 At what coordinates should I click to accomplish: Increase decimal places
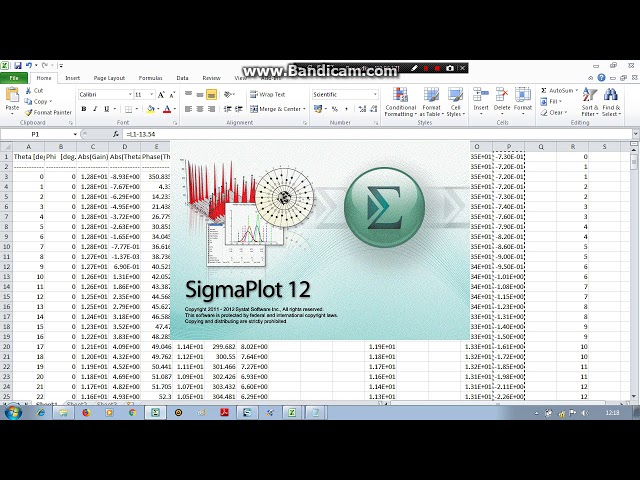click(x=362, y=109)
